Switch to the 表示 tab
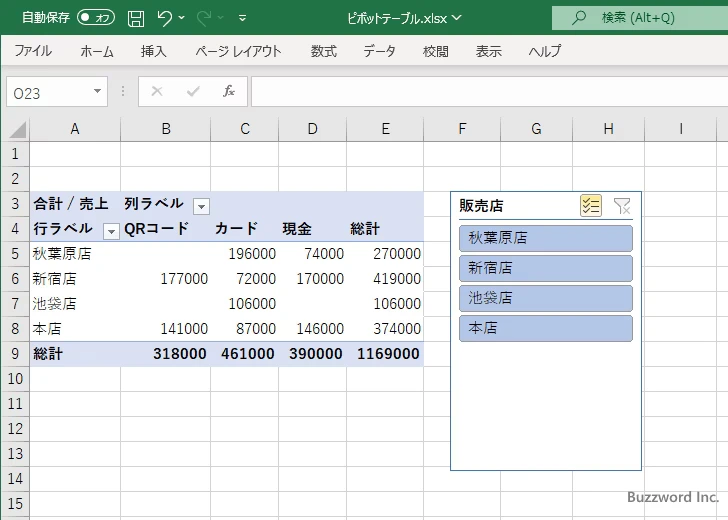 (x=488, y=51)
